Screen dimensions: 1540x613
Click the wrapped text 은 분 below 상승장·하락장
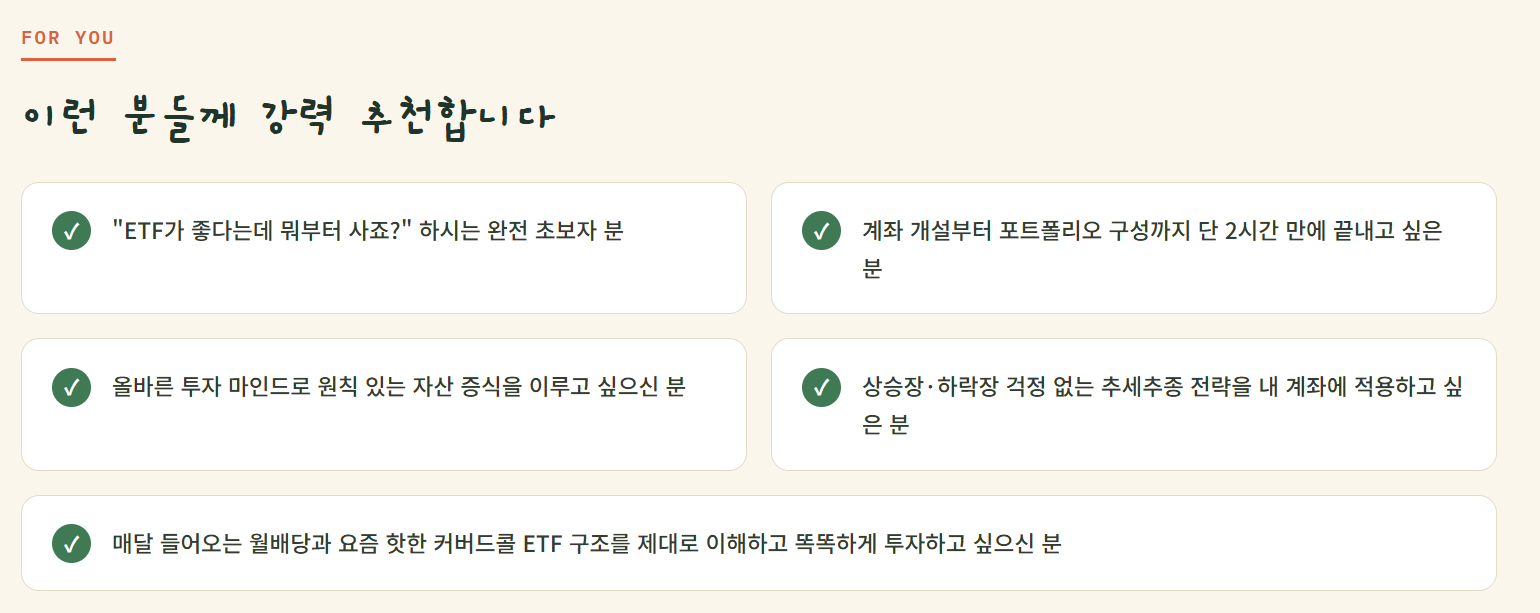pos(886,426)
